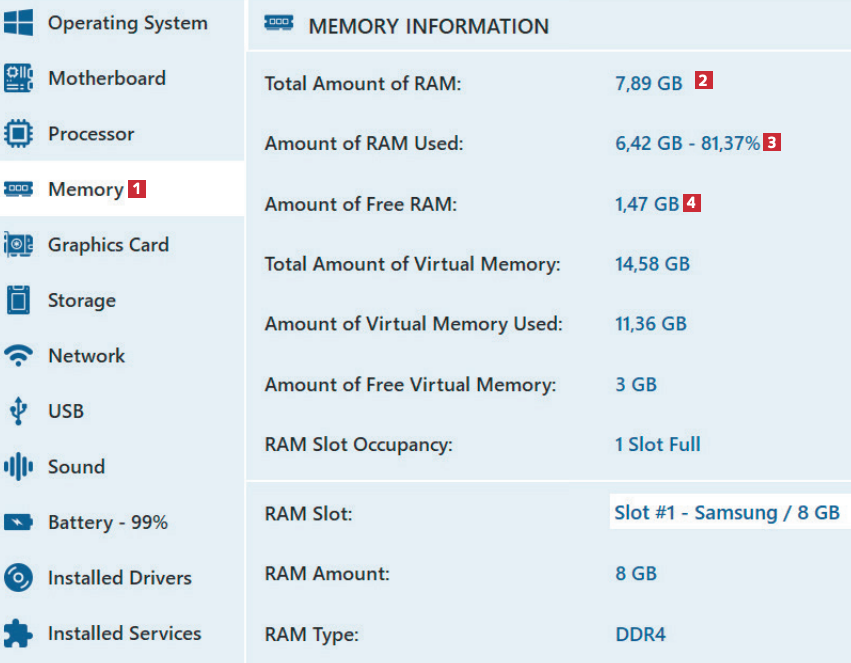Image resolution: width=851 pixels, height=663 pixels.
Task: Click the Memory Information header icon
Action: (x=279, y=25)
